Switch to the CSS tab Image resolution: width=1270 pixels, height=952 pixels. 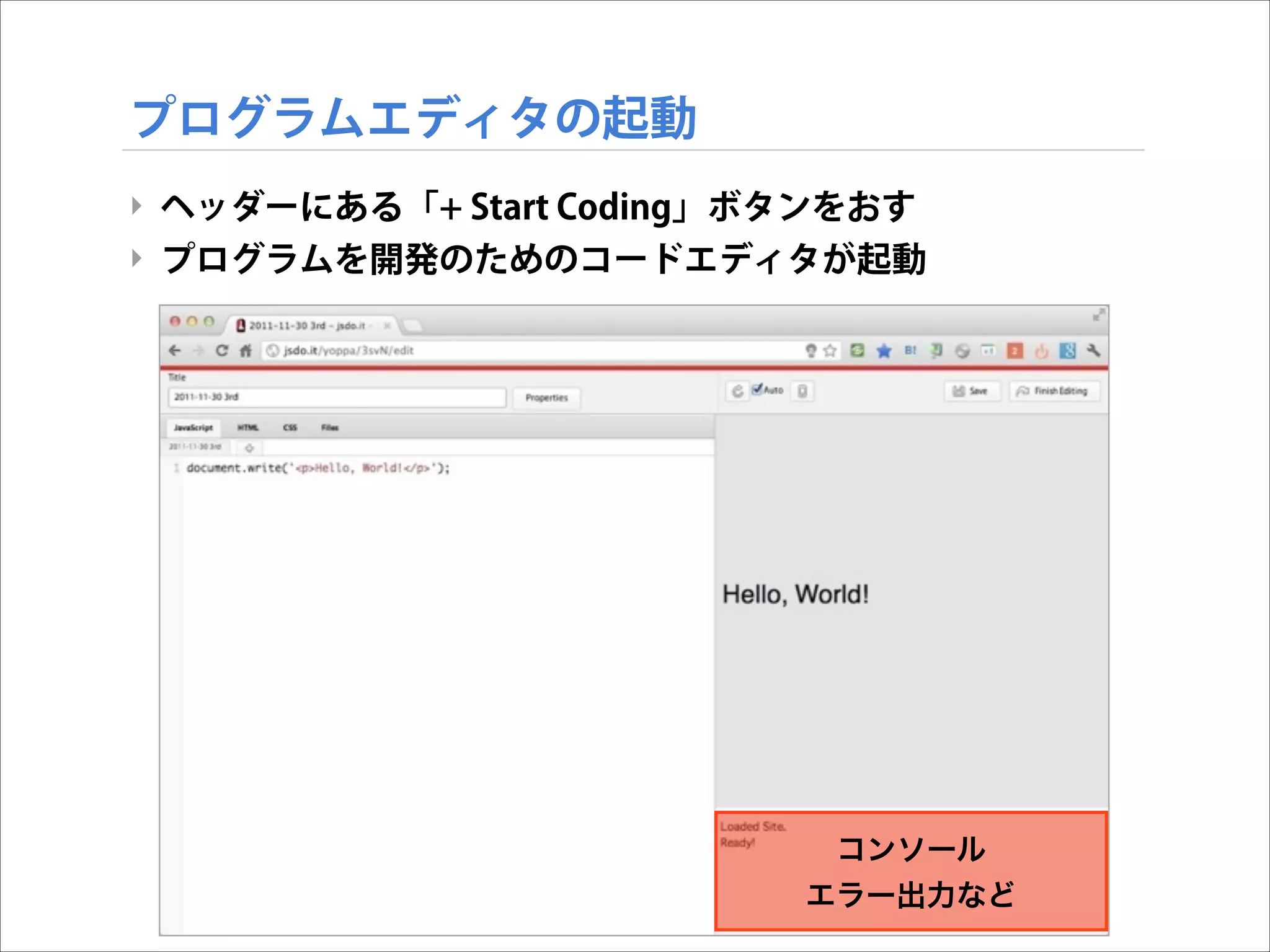pyautogui.click(x=290, y=428)
